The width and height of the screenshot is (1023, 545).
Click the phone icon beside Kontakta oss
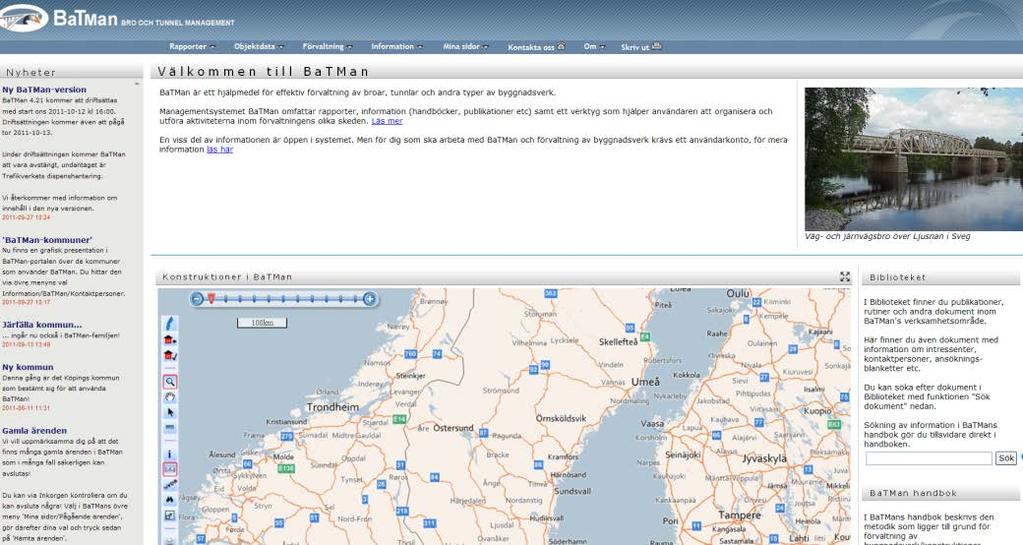(x=561, y=46)
